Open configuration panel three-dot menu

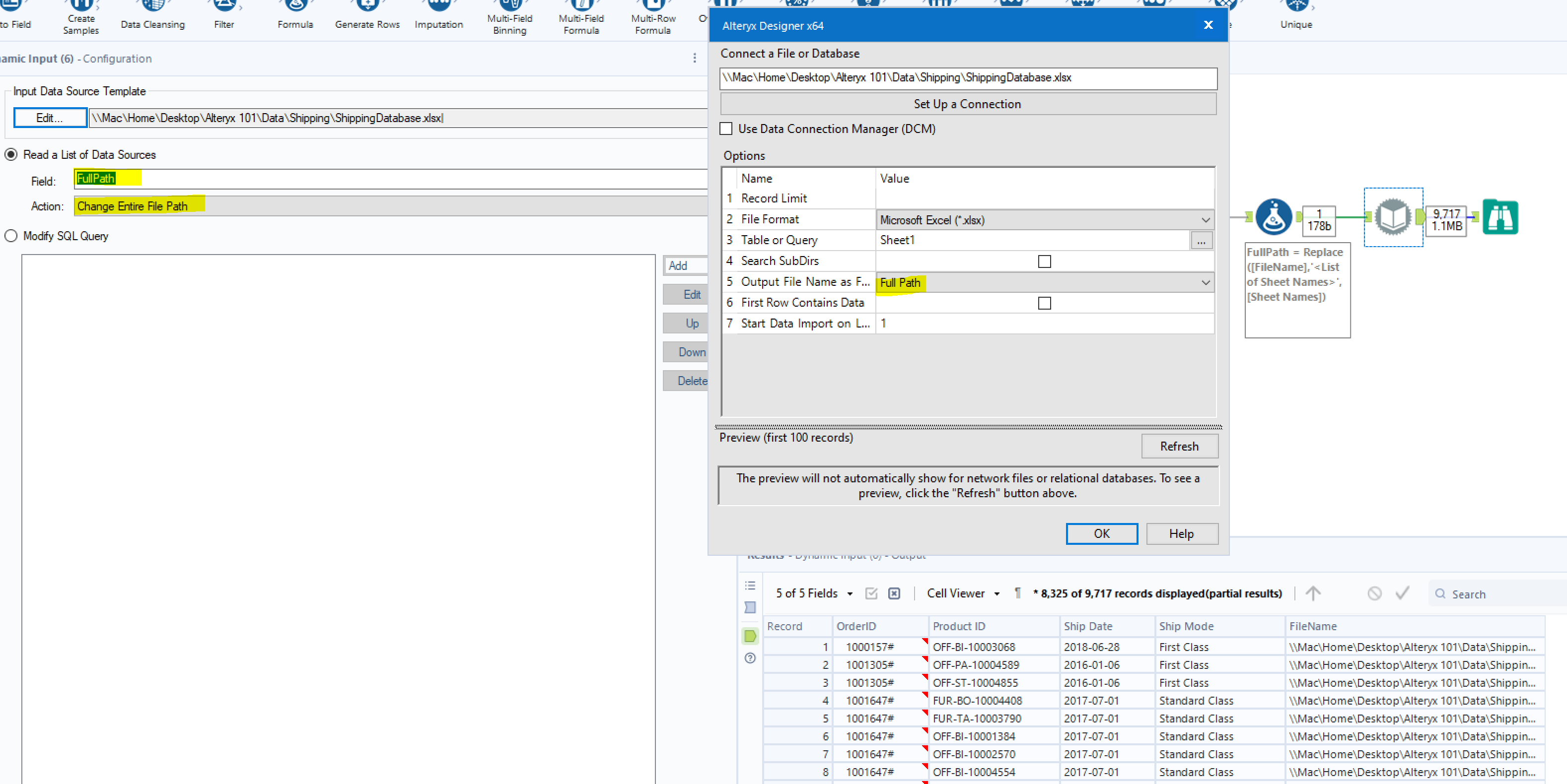(694, 59)
